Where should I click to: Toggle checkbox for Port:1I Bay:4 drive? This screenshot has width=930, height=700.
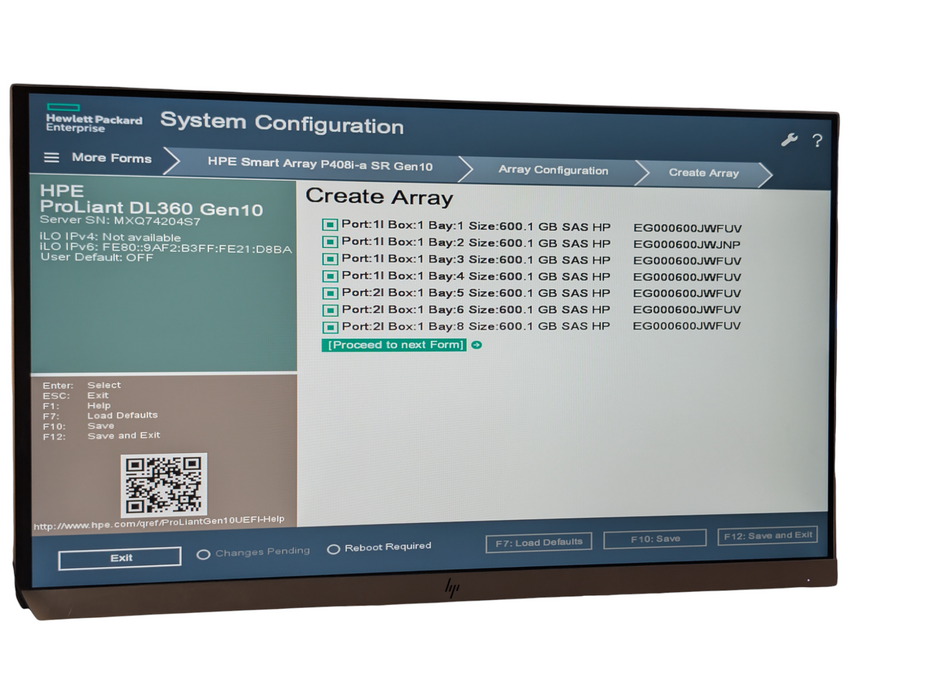(330, 276)
